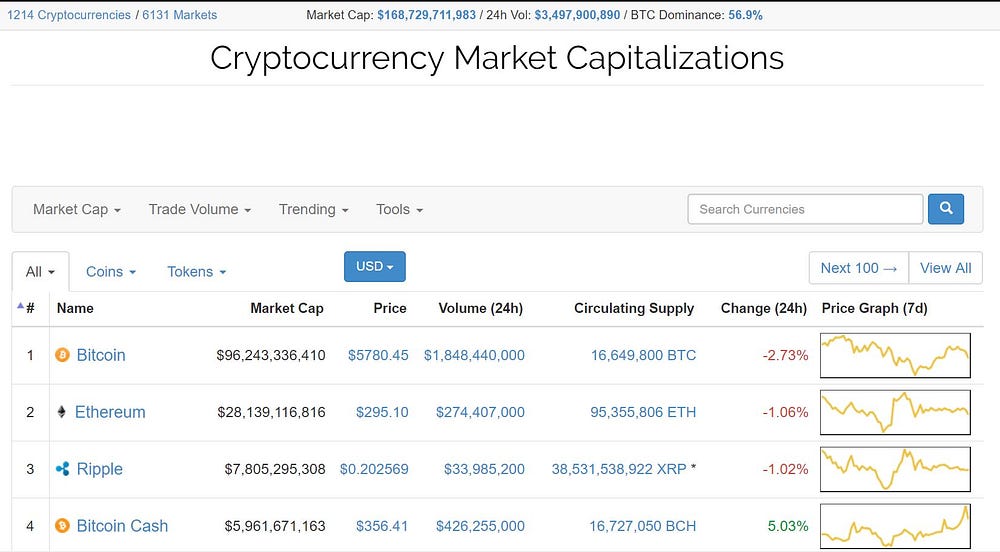Switch to the Coins tab
The width and height of the screenshot is (1000, 552).
(111, 272)
